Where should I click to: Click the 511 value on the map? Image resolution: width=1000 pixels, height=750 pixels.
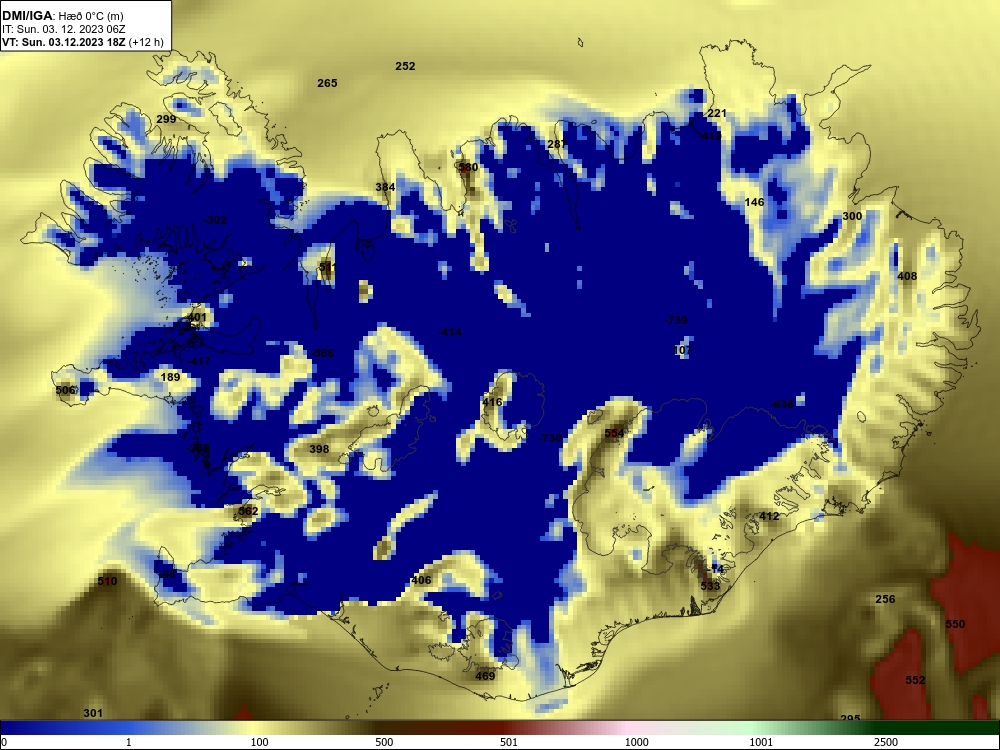click(x=327, y=267)
